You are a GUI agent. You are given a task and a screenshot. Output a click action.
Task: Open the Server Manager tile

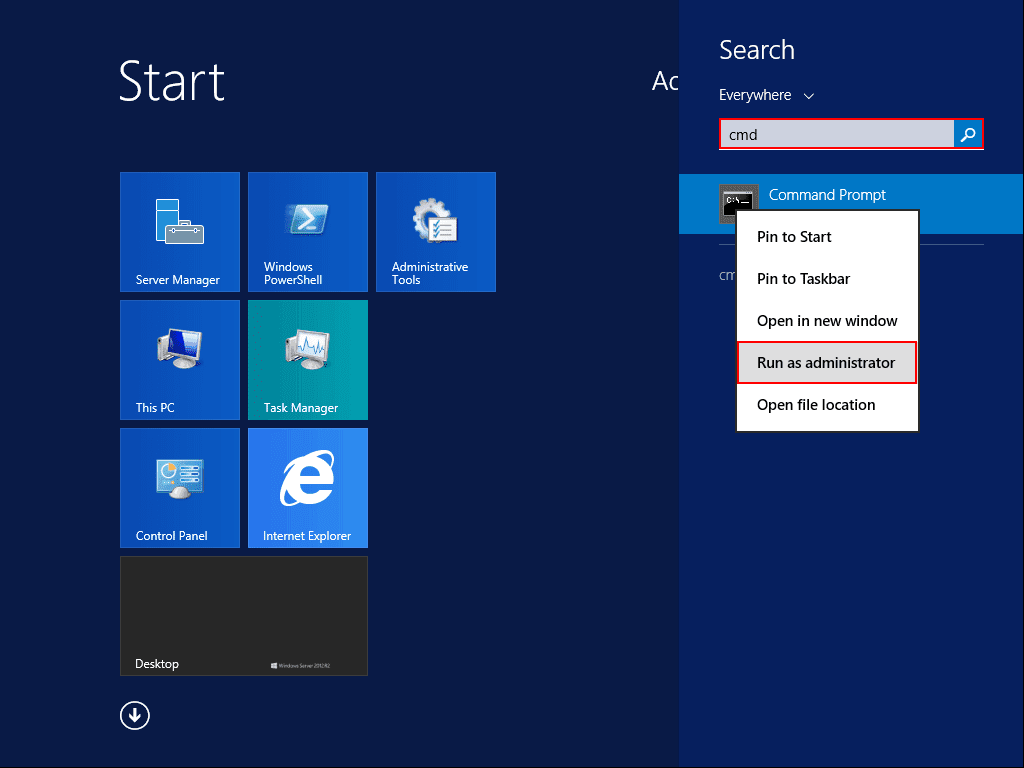(180, 232)
